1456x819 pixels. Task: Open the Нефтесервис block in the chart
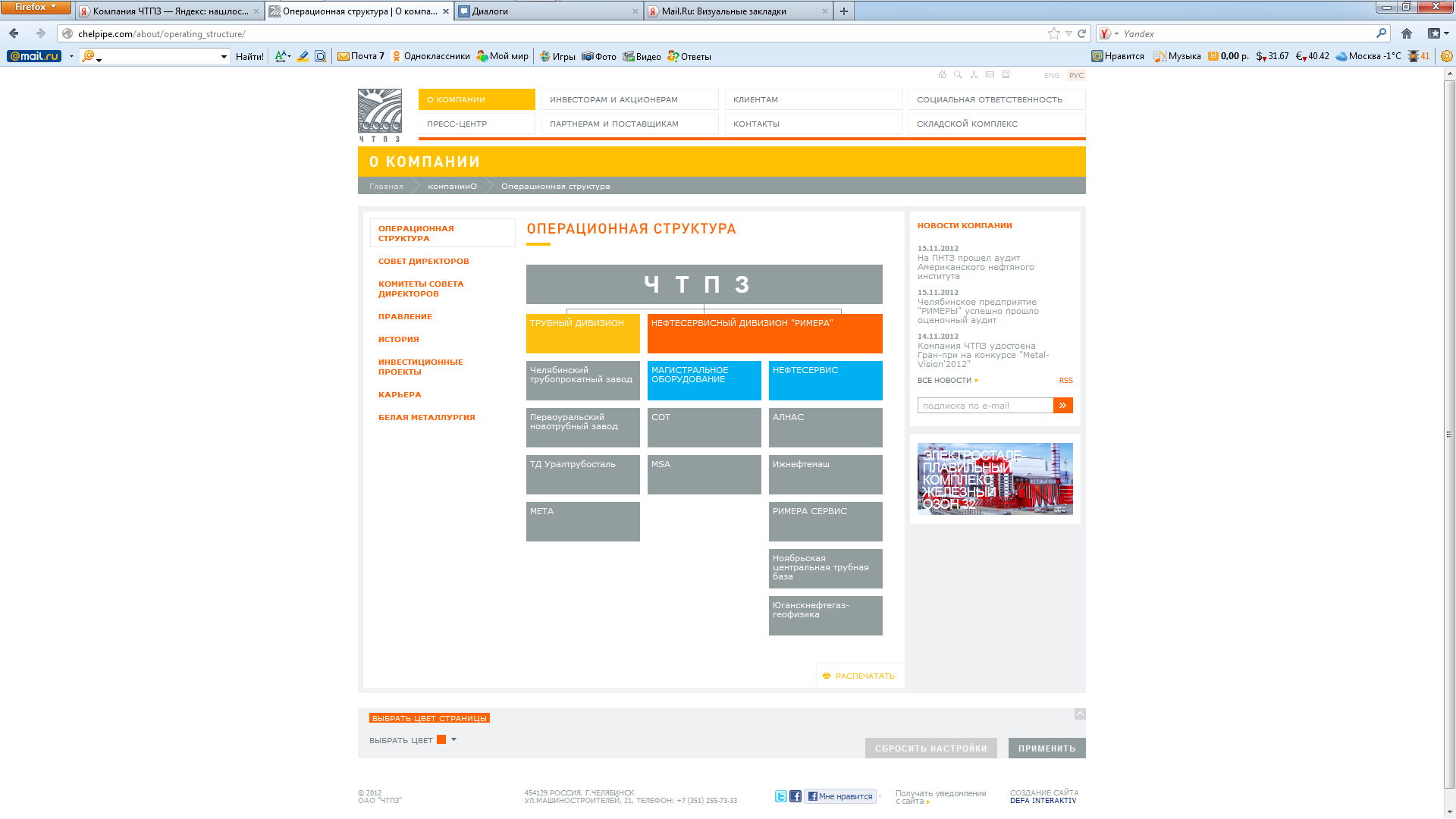tap(825, 380)
